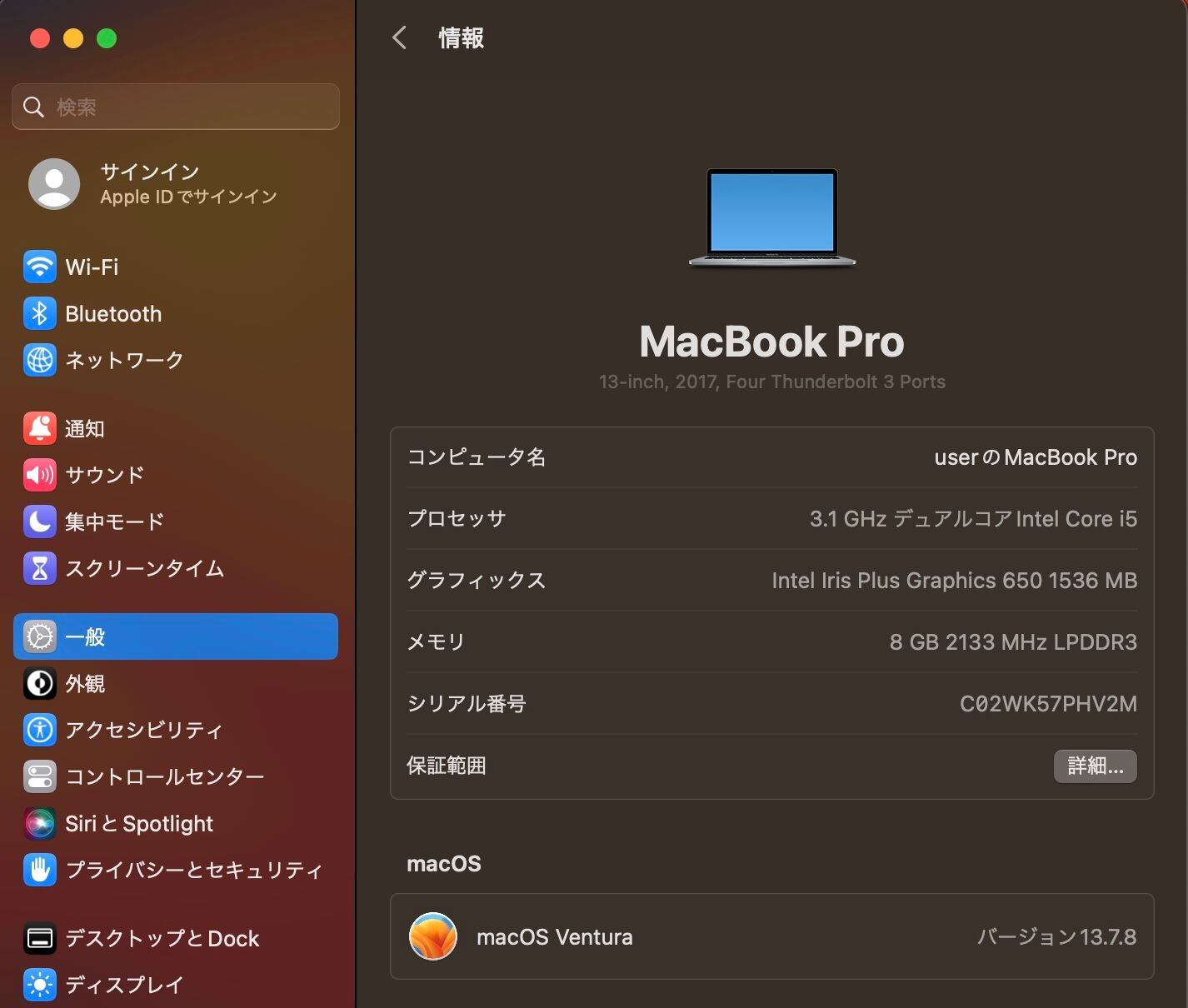
Task: Open the 外観 appearance icon
Action: tap(40, 684)
